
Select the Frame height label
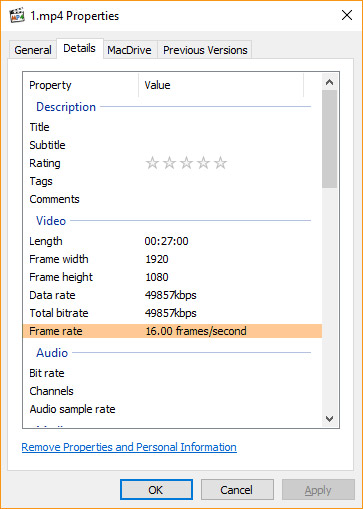pyautogui.click(x=61, y=277)
